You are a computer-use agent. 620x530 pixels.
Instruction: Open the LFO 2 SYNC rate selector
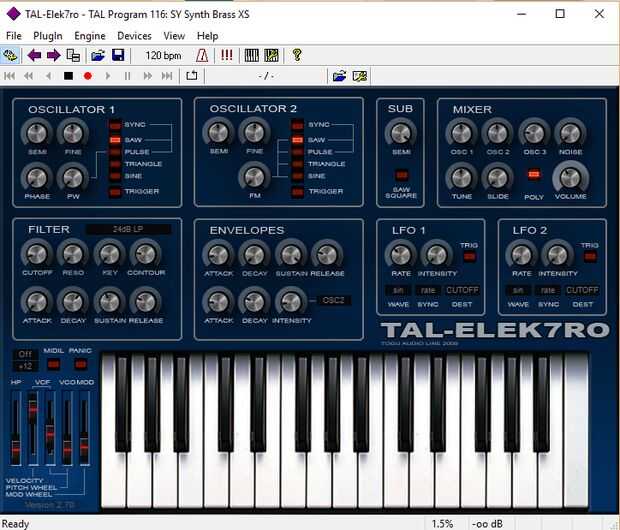pyautogui.click(x=548, y=290)
